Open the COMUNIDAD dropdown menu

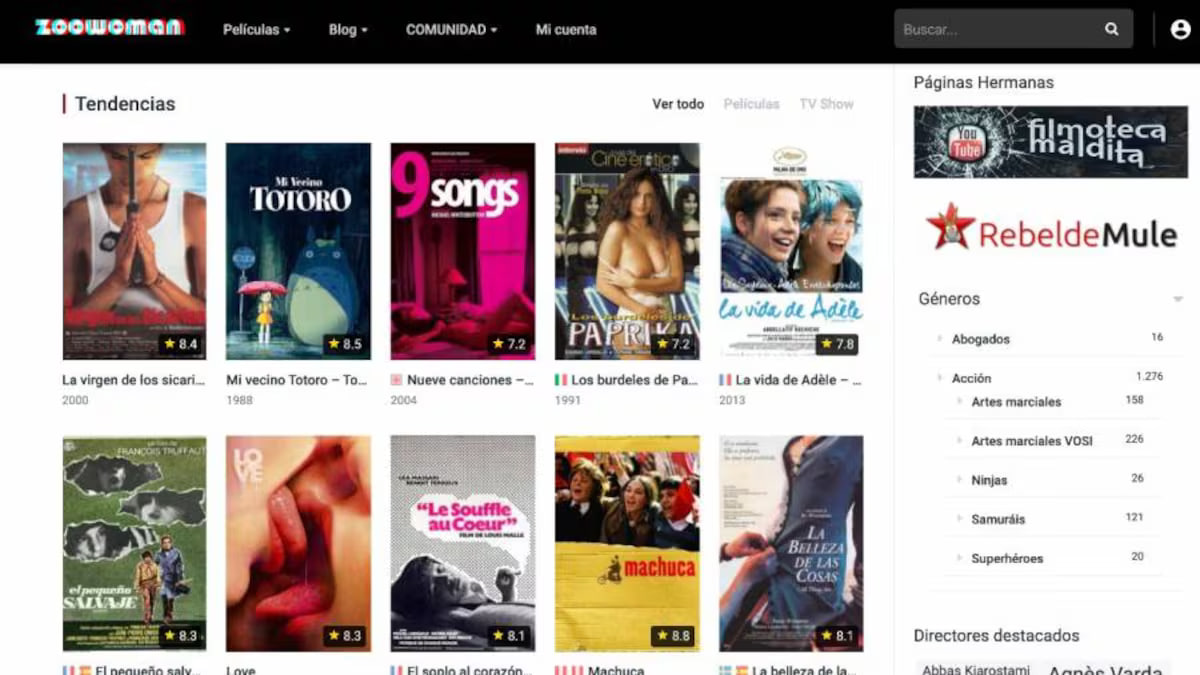pos(451,29)
